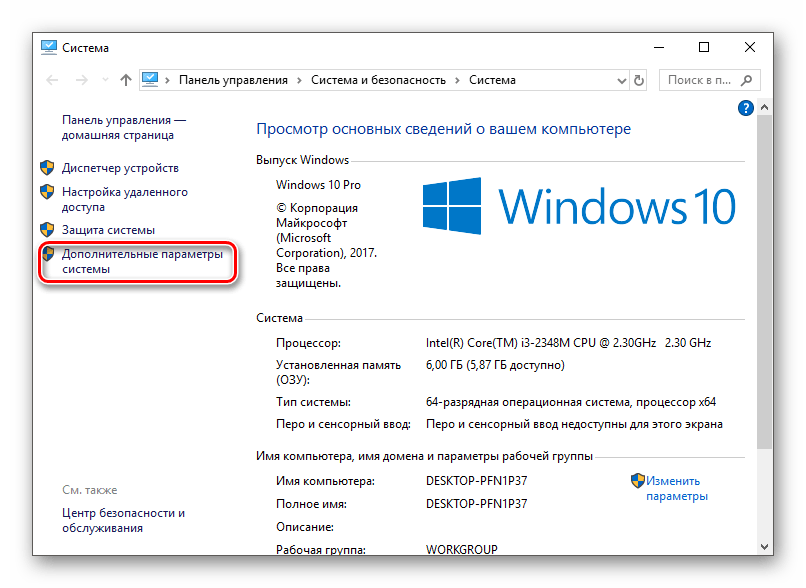This screenshot has height=588, width=806.
Task: Click 'Изменить параметры' link
Action: (x=677, y=489)
